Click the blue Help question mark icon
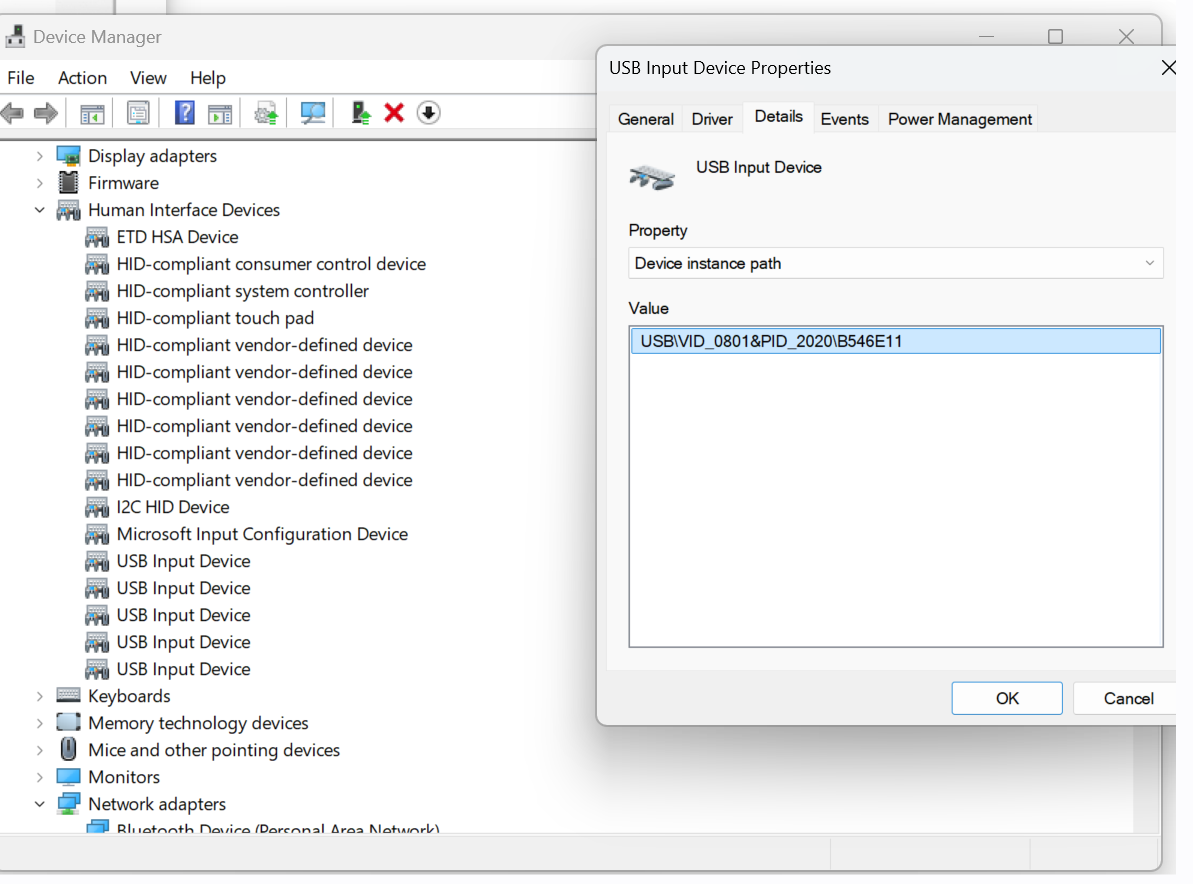This screenshot has width=1193, height=884. [184, 113]
